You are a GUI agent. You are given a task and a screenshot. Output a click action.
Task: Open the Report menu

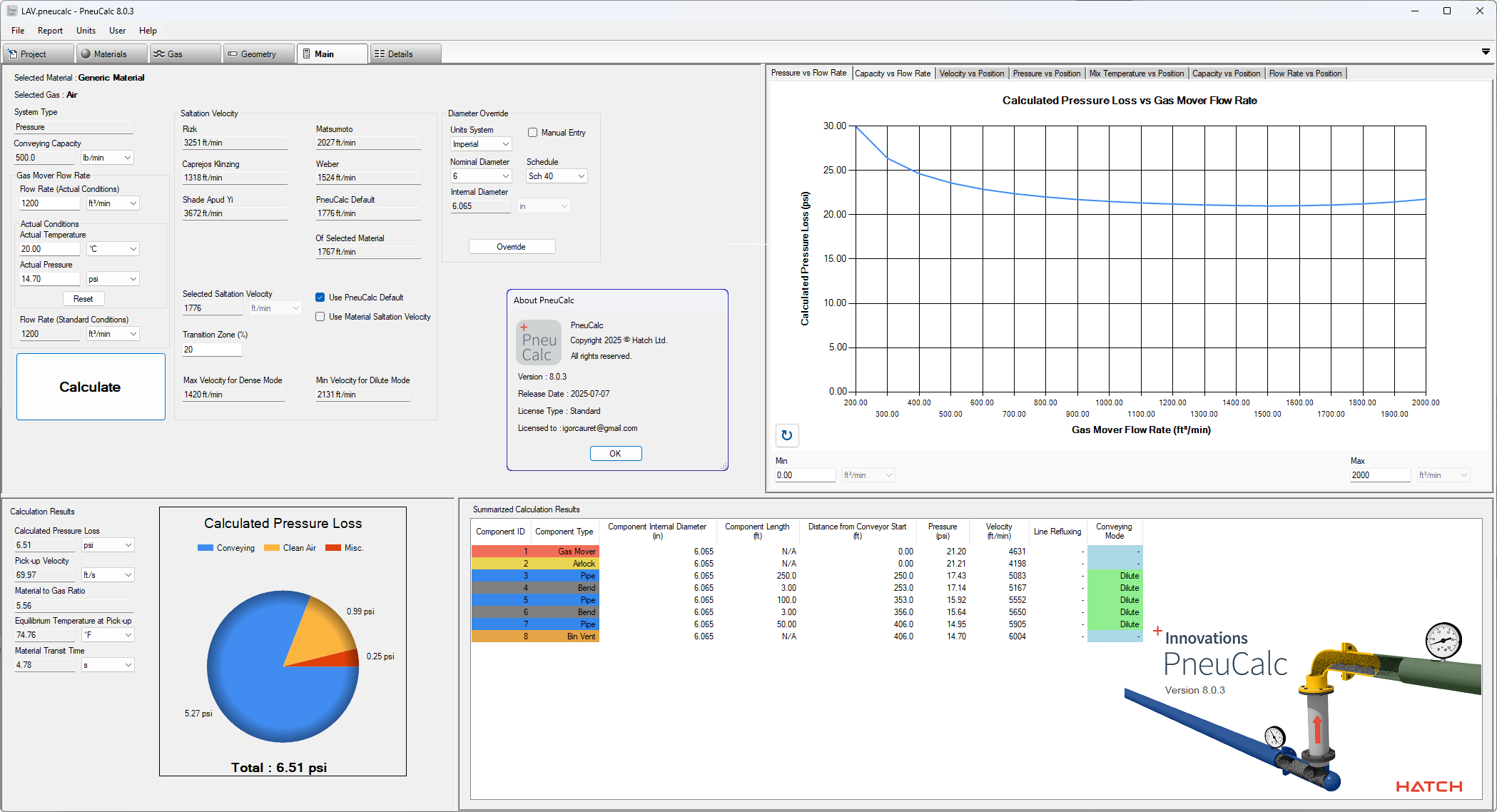point(50,30)
